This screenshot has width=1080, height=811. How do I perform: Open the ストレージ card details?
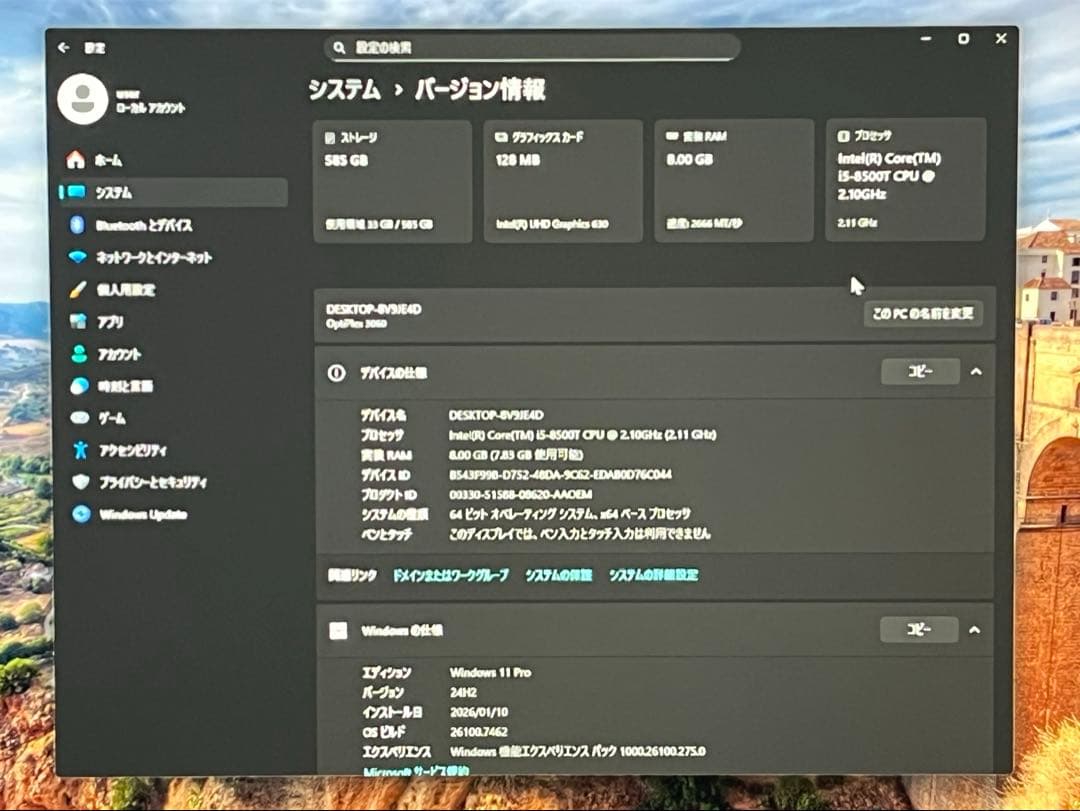pos(392,178)
